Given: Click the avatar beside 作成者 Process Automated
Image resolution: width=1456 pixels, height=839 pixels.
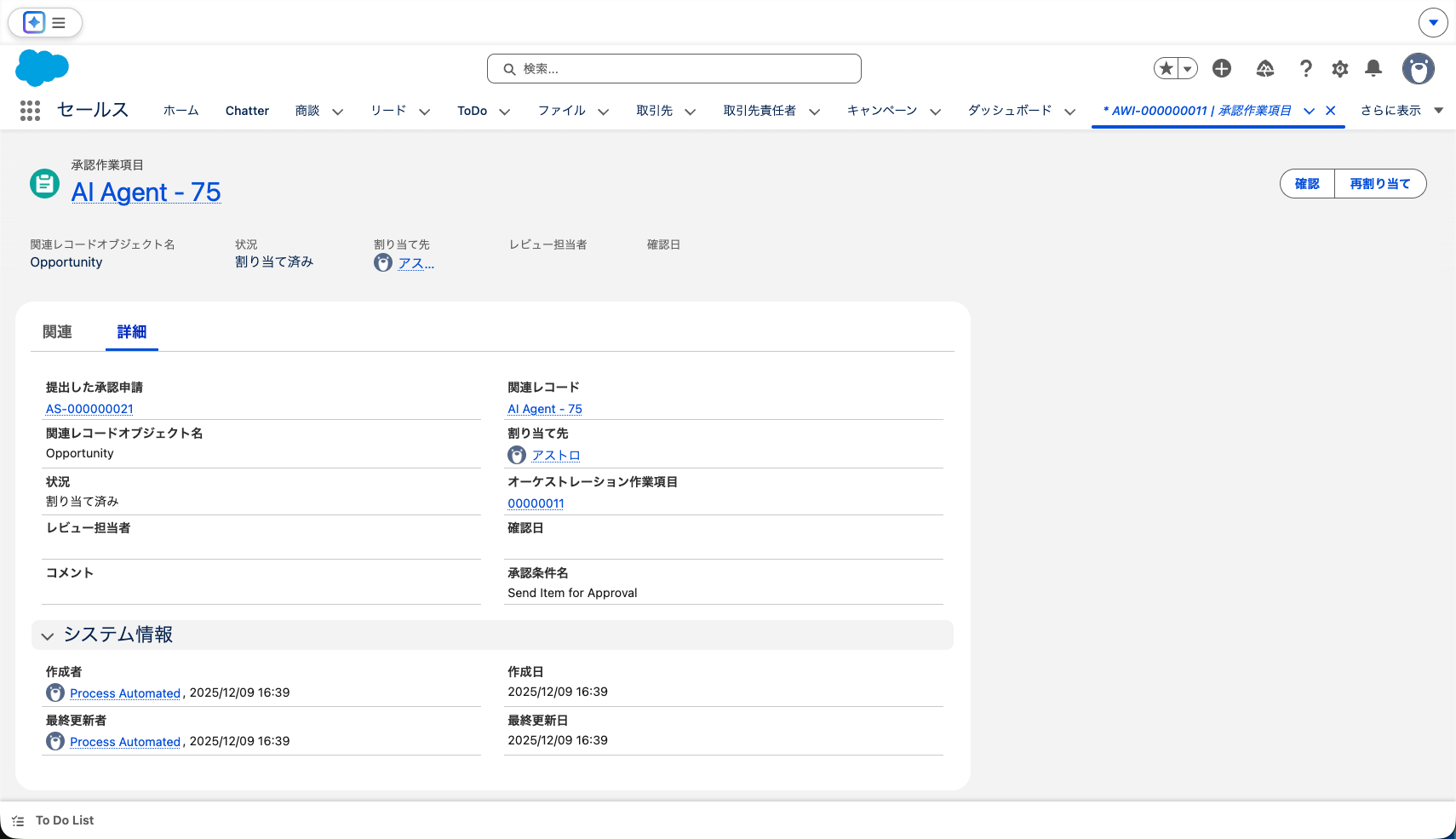Looking at the screenshot, I should 55,692.
